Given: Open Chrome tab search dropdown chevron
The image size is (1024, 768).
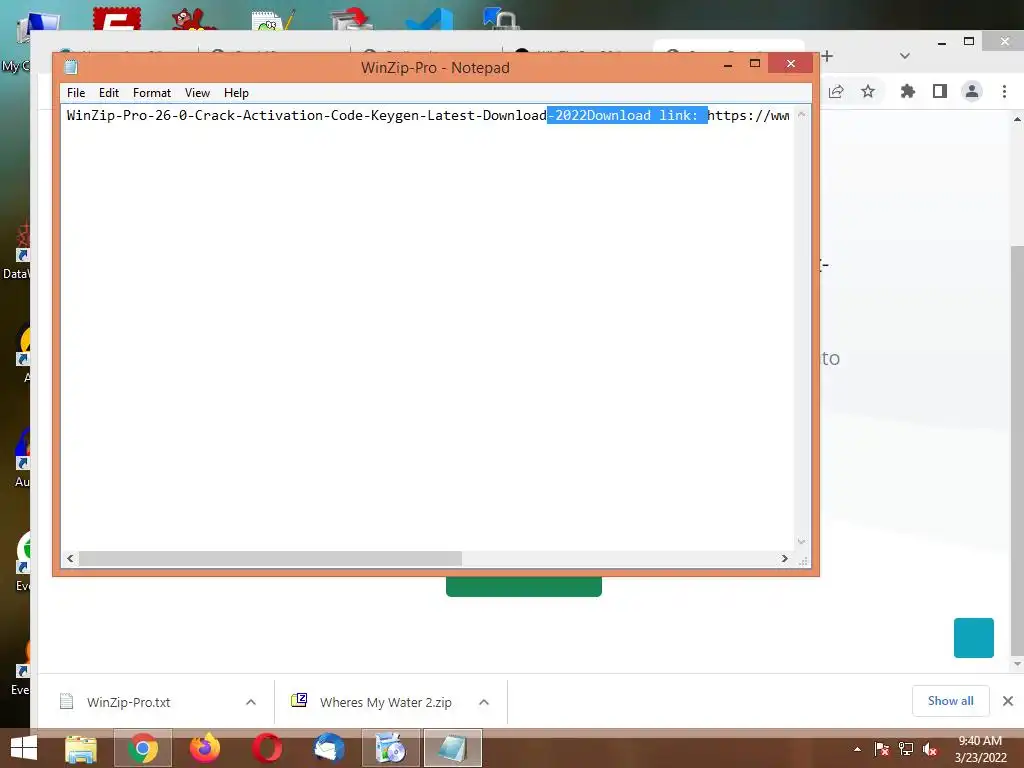Looking at the screenshot, I should point(904,56).
